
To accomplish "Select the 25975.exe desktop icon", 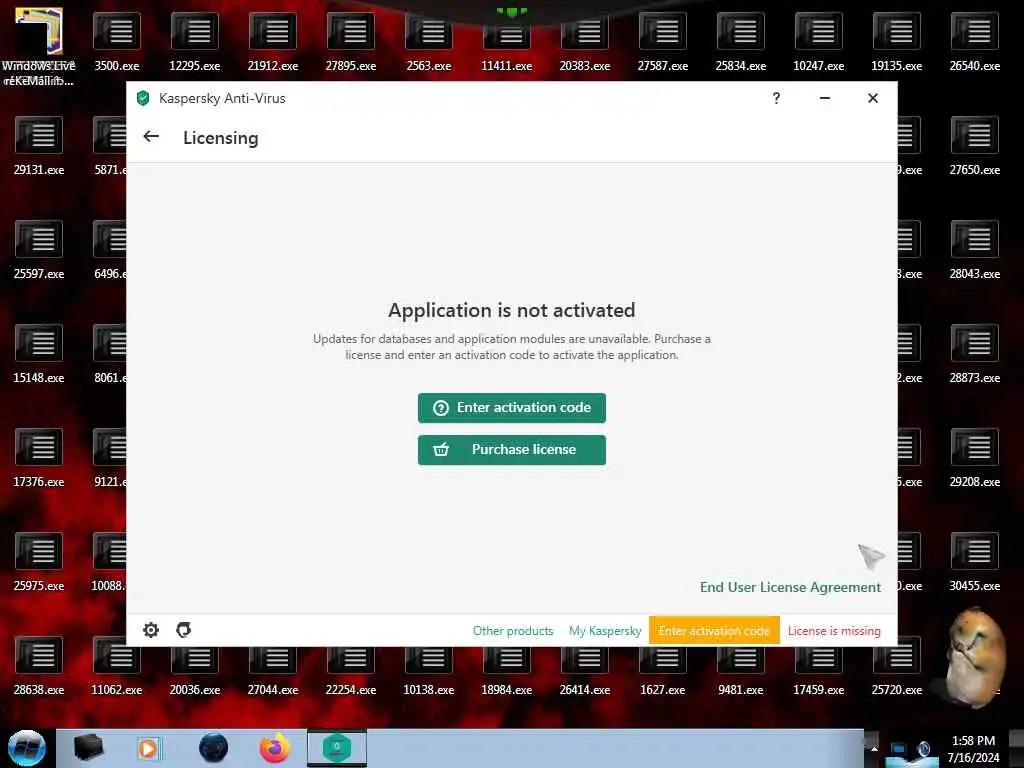I will pos(39,562).
